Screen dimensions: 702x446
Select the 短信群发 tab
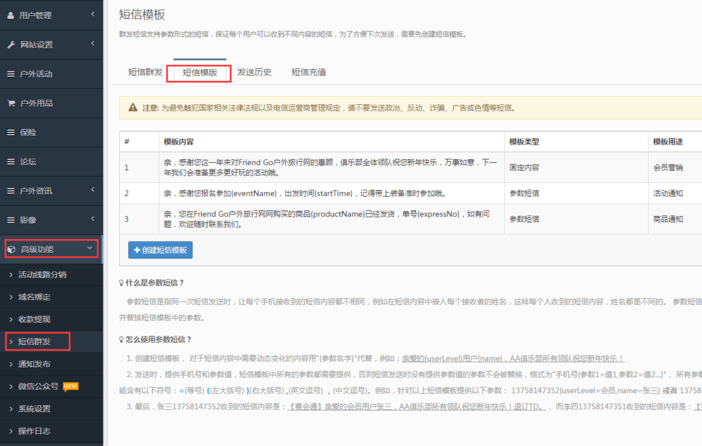pos(145,73)
